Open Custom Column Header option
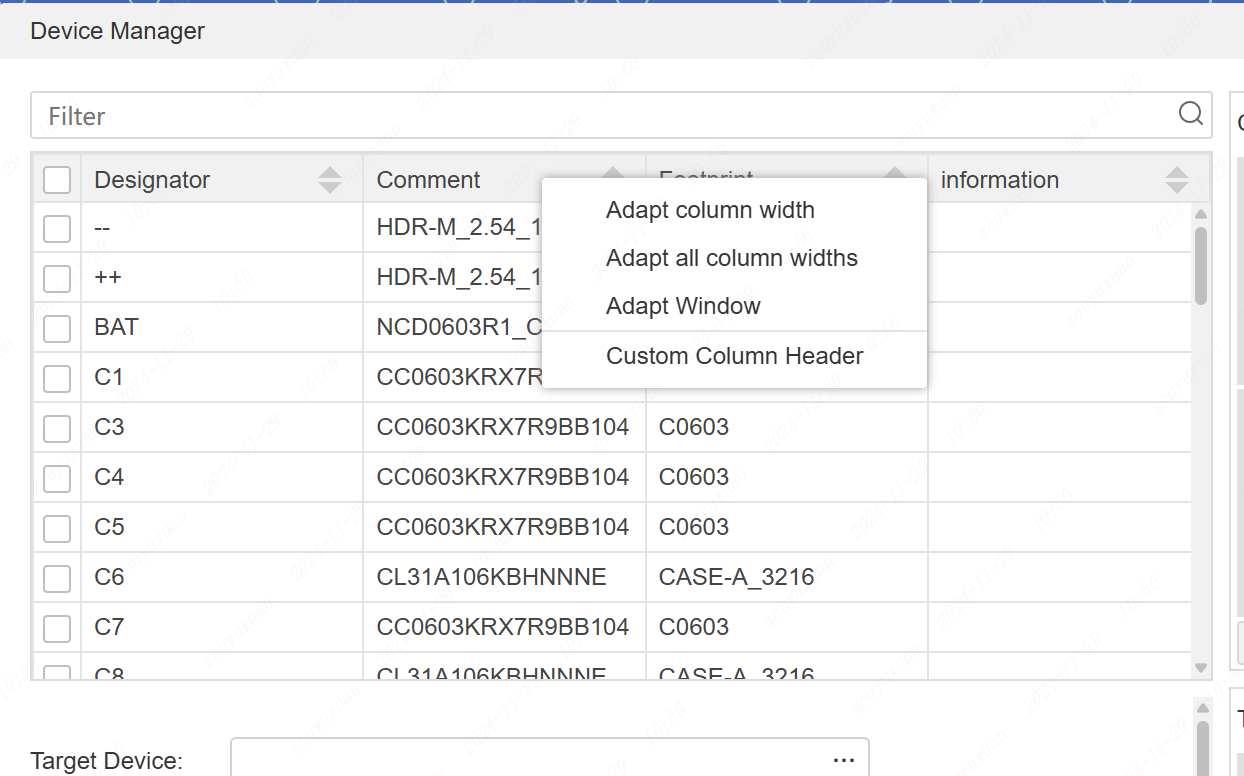1244x776 pixels. click(734, 356)
